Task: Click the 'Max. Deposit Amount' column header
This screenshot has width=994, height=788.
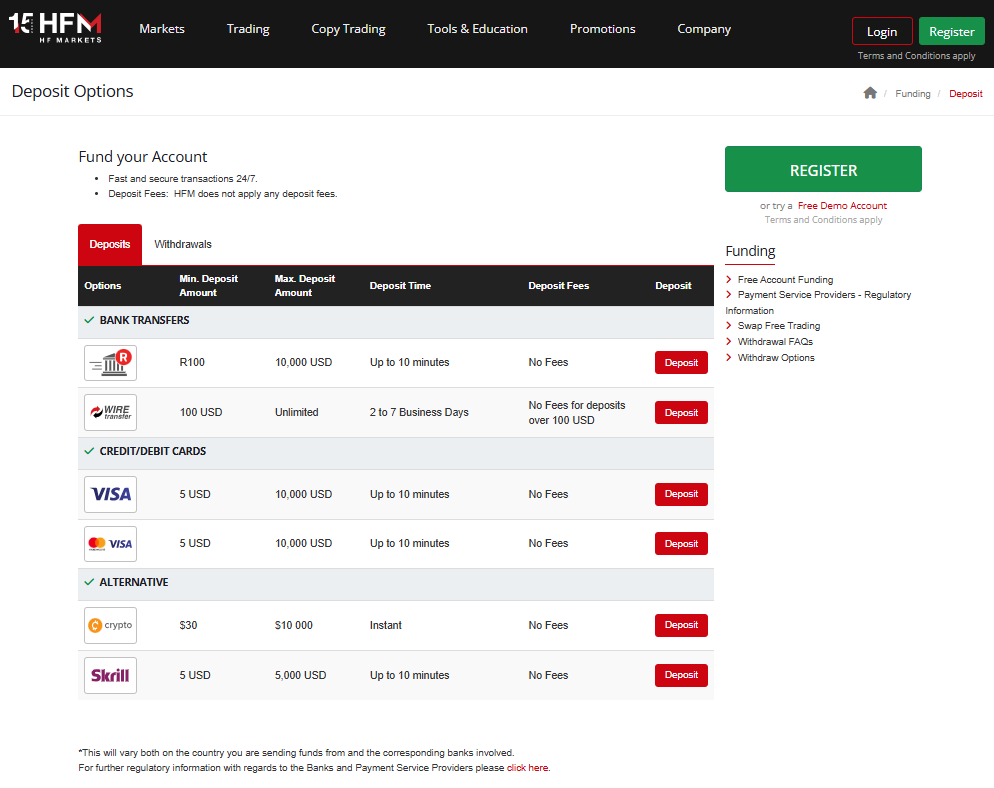Action: 304,286
